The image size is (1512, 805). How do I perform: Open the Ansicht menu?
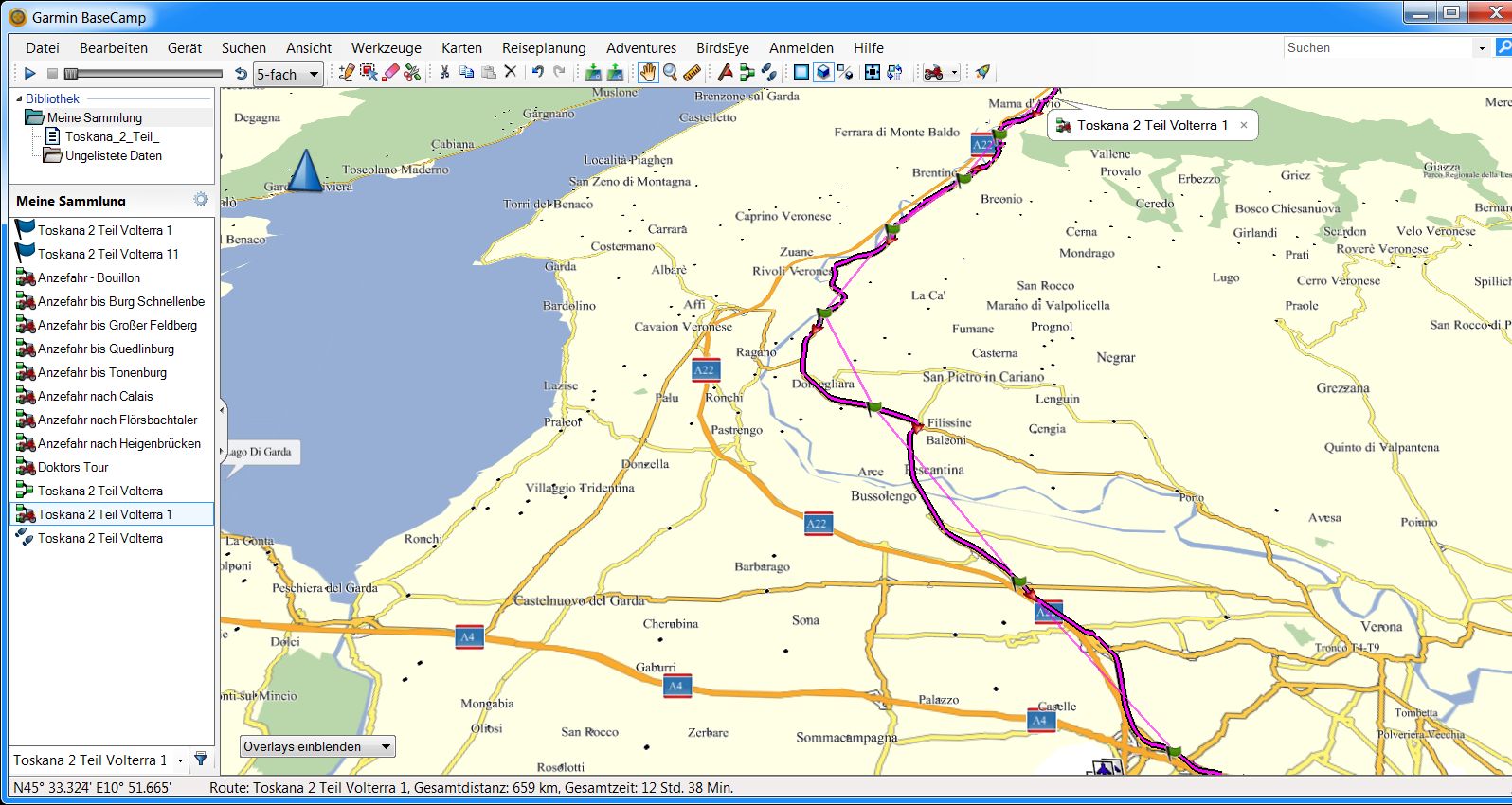click(309, 47)
